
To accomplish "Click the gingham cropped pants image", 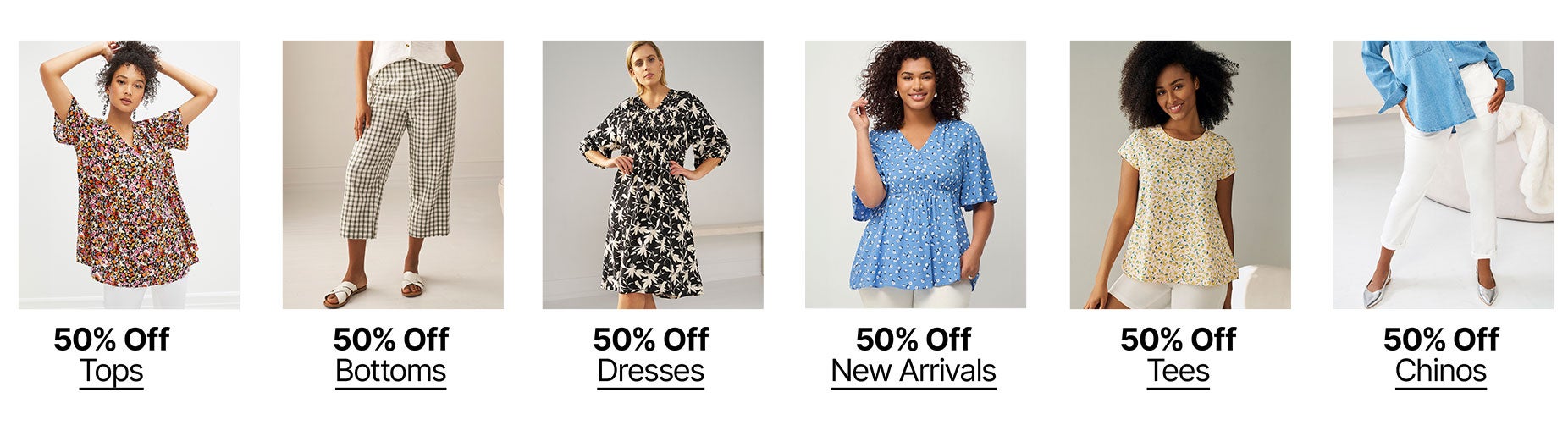I will tap(393, 174).
